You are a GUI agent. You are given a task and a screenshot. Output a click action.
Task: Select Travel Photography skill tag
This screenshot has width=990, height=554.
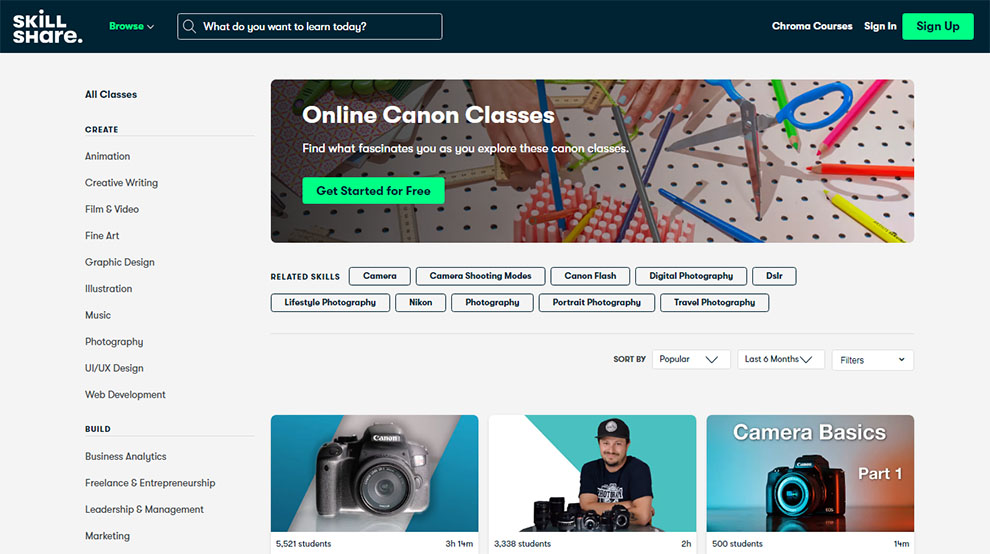pos(714,303)
